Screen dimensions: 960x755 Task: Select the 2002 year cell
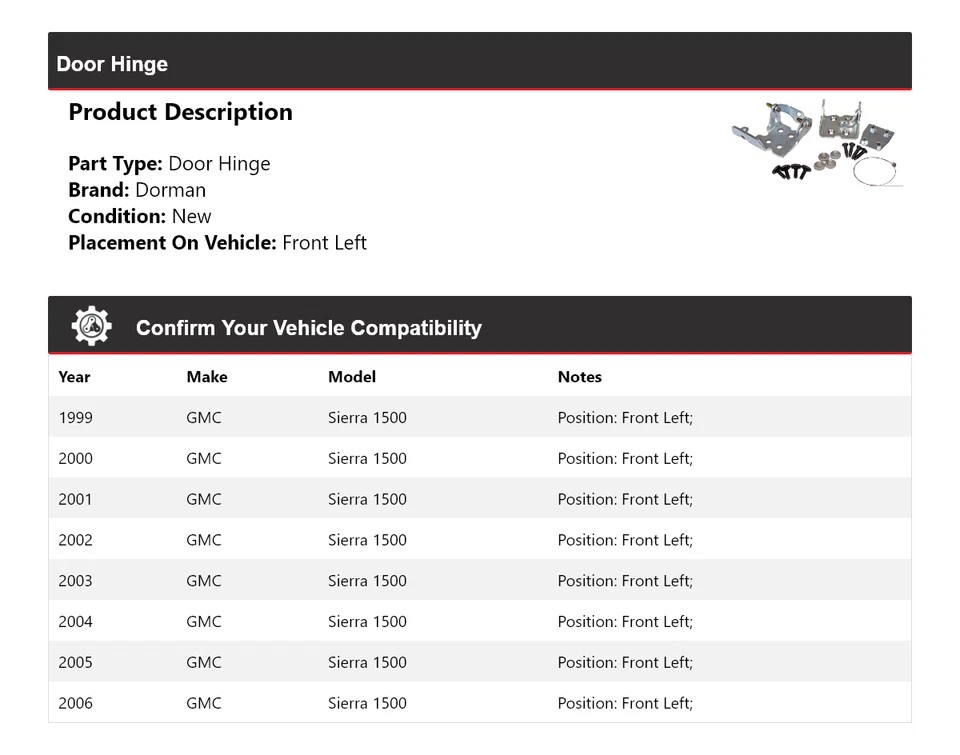click(x=75, y=540)
